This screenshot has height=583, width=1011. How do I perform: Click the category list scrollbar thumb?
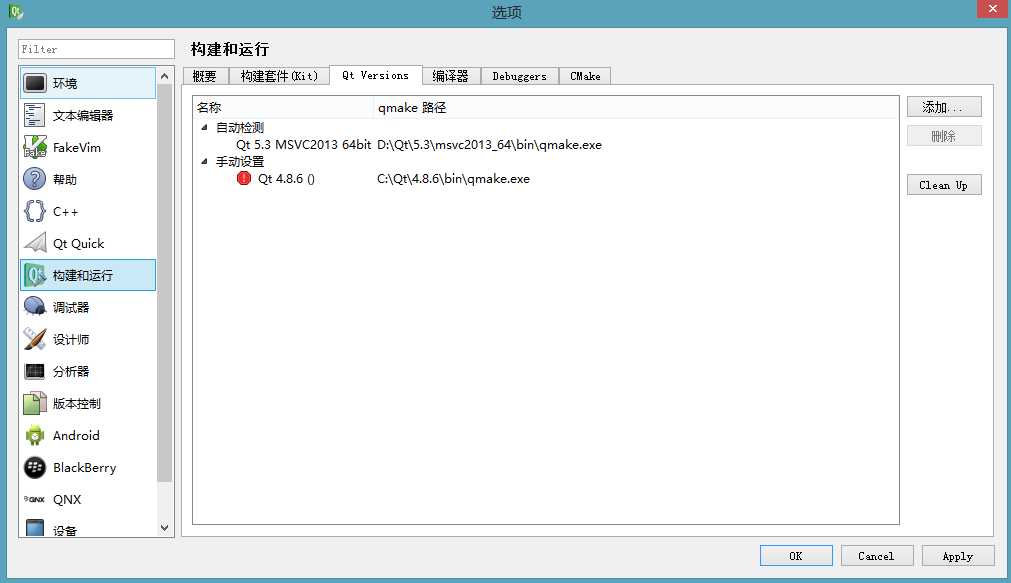coord(164,283)
